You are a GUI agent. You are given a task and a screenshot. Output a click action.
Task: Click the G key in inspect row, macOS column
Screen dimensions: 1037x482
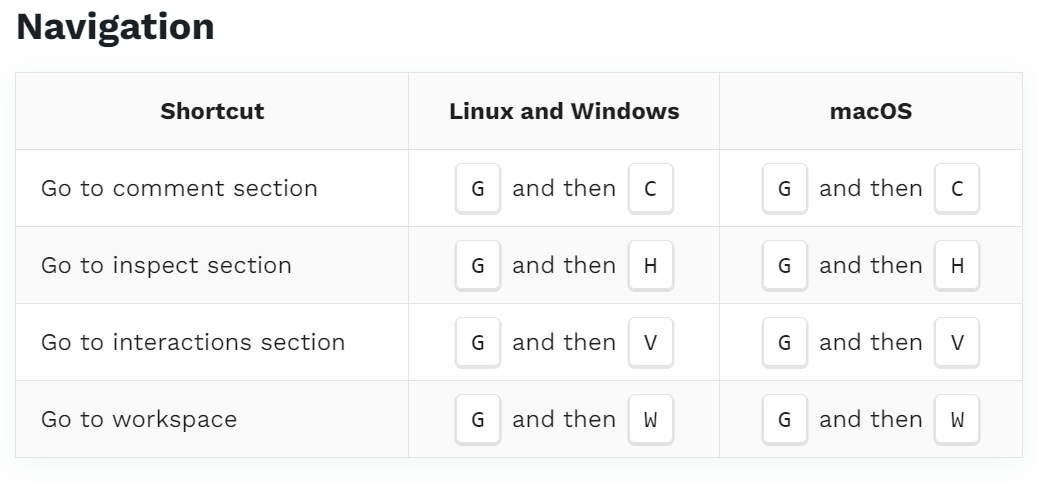(784, 266)
